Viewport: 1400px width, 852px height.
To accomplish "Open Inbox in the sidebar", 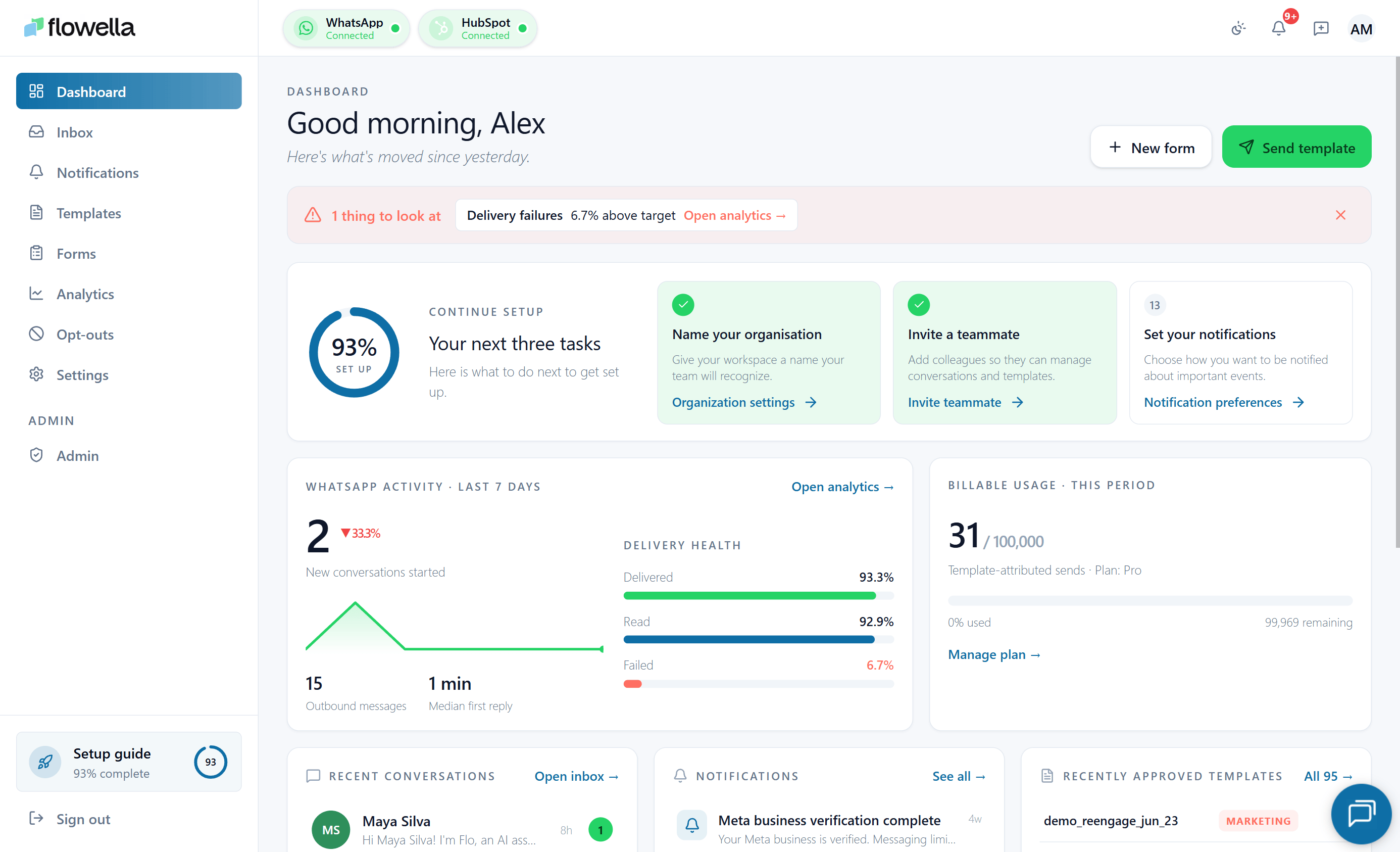I will tap(128, 132).
